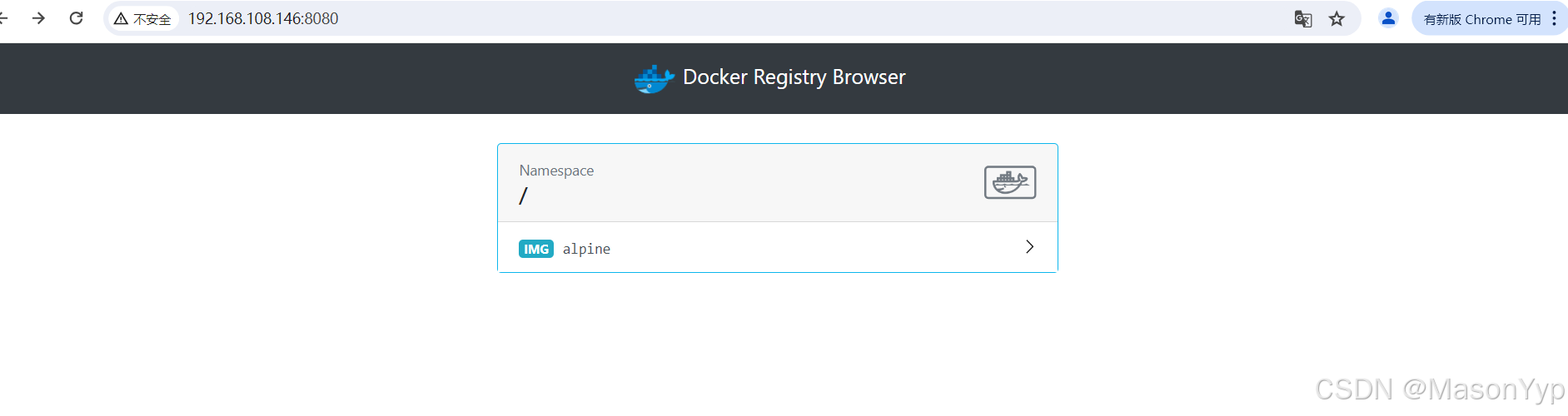Click the Docker whale logo in header
The image size is (1568, 416).
(655, 79)
